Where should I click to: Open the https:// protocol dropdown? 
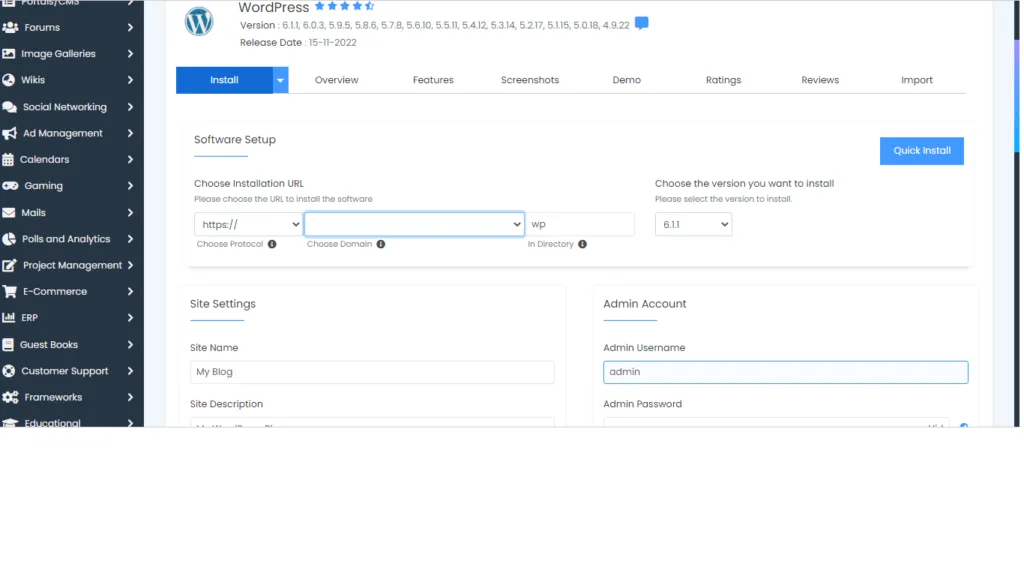click(248, 225)
